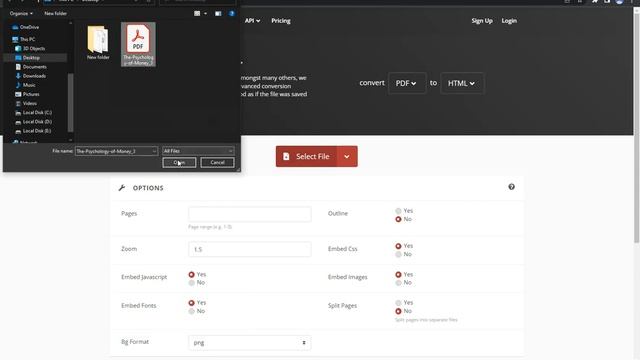Click the wrench icon beside OPTIONS
Viewport: 640px width, 360px height.
point(122,188)
